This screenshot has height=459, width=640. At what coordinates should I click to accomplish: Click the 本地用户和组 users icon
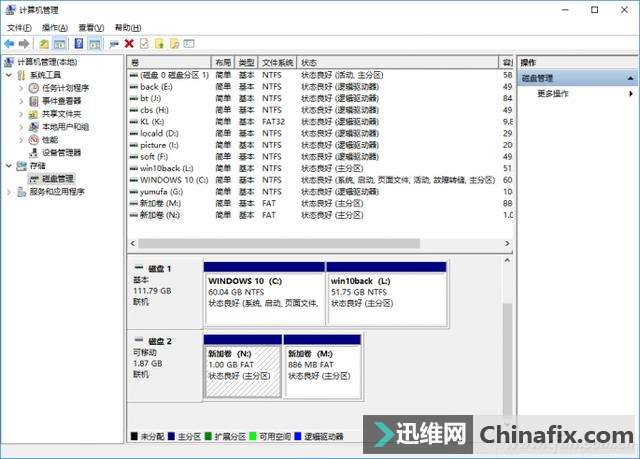click(34, 127)
